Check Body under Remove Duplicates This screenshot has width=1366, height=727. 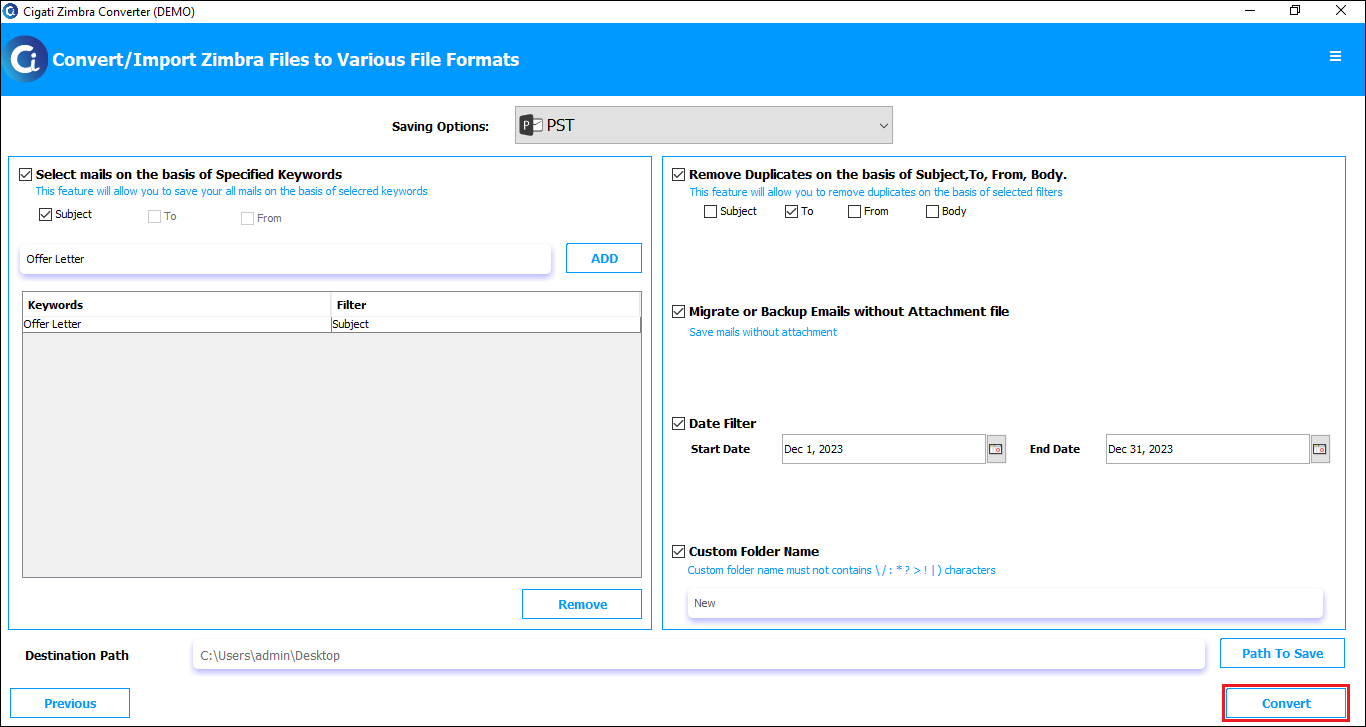(933, 211)
